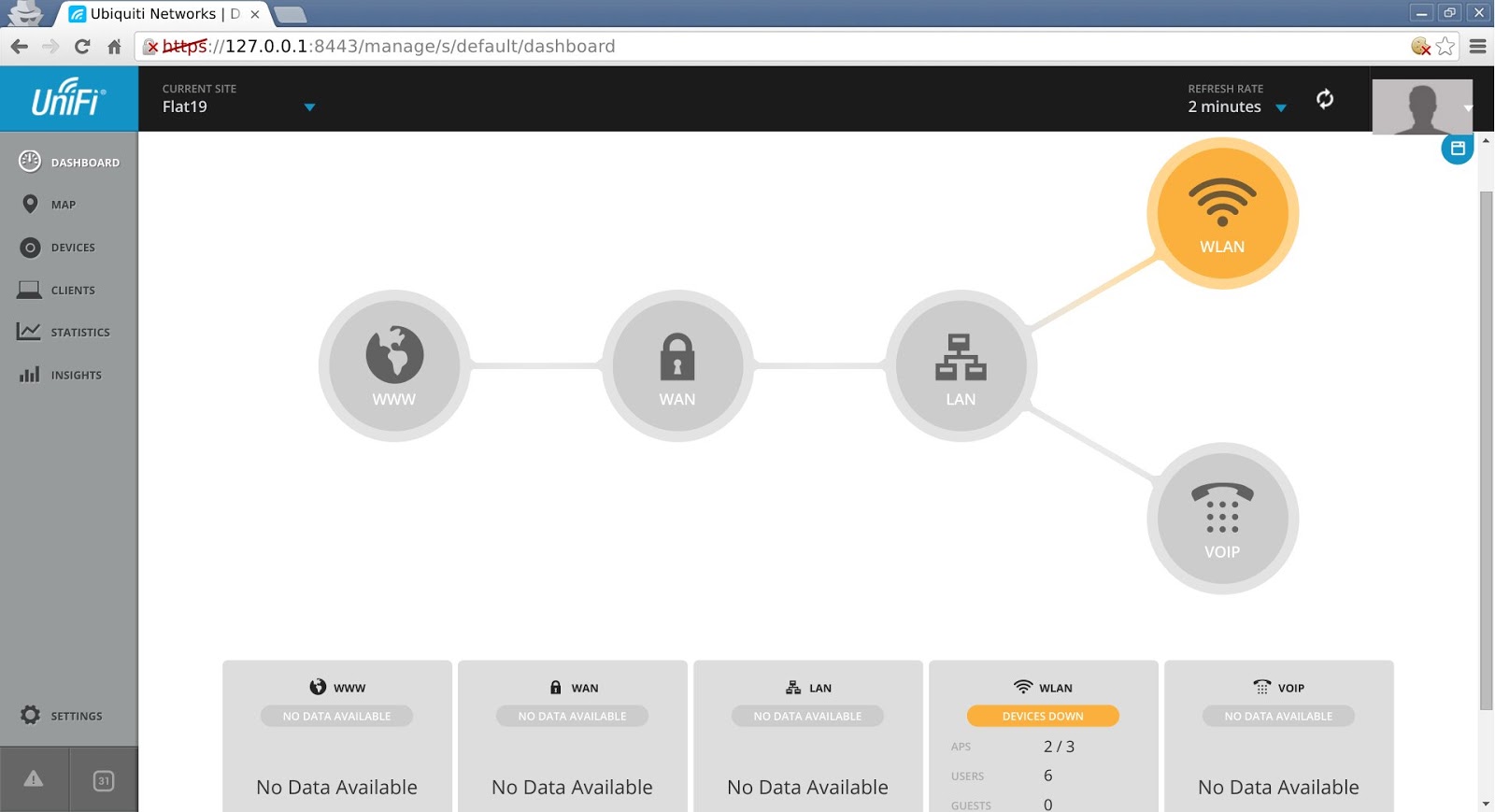
Task: Click the Settings label in sidebar
Action: pyautogui.click(x=77, y=717)
